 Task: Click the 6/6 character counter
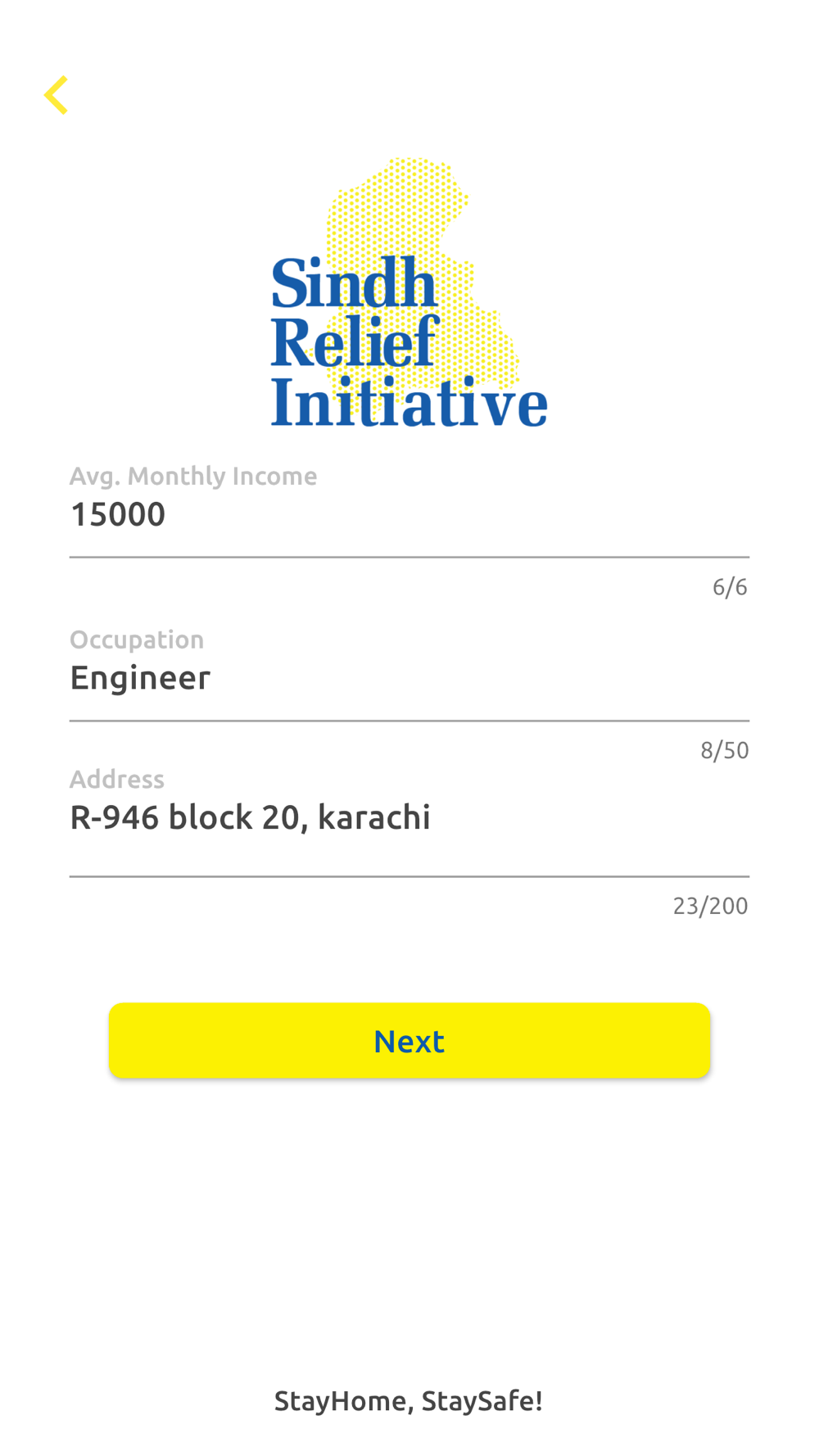point(730,586)
